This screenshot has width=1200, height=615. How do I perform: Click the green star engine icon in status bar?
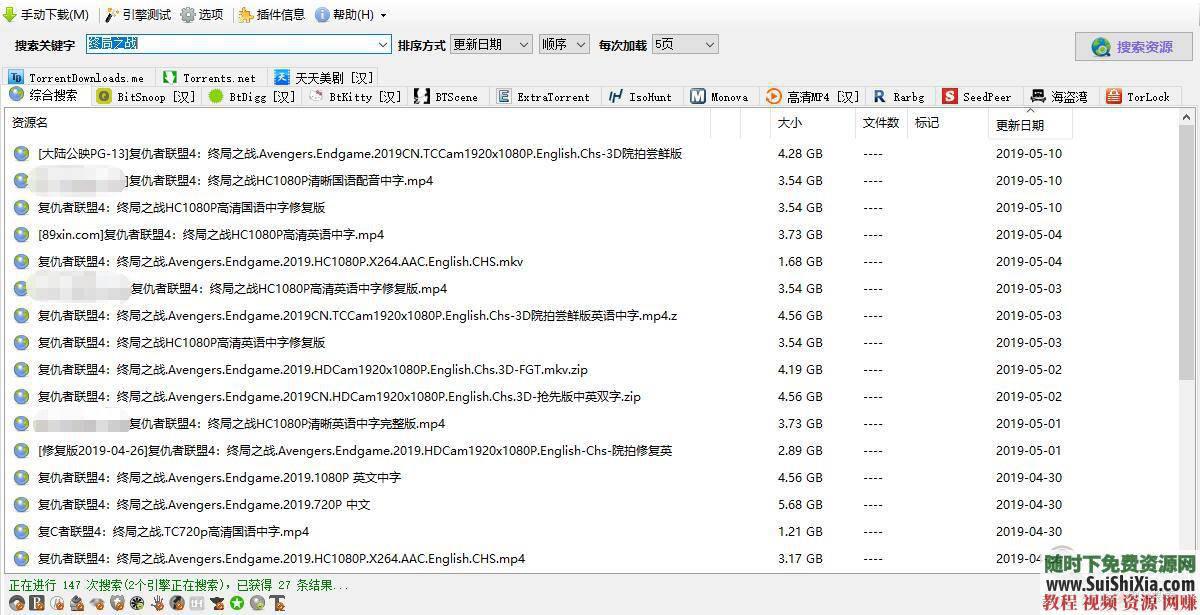(x=236, y=604)
